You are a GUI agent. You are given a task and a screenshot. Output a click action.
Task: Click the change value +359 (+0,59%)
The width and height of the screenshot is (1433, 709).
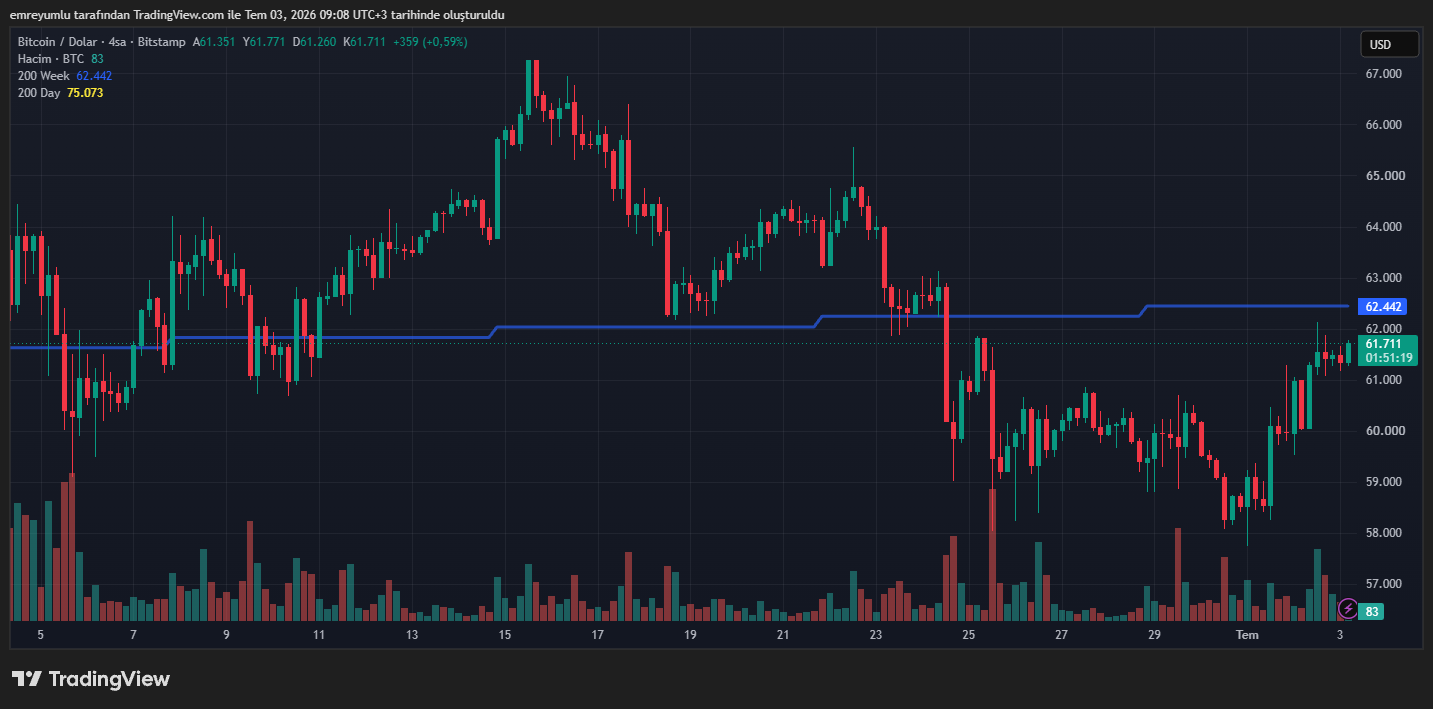pyautogui.click(x=430, y=42)
